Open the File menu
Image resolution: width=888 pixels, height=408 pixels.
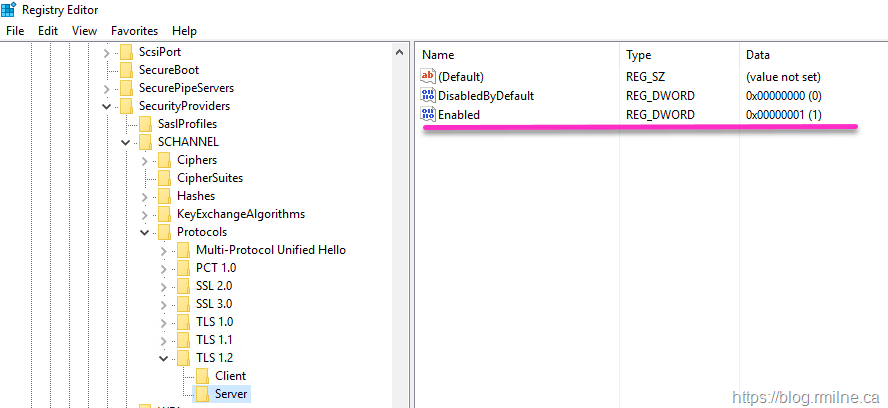click(15, 31)
